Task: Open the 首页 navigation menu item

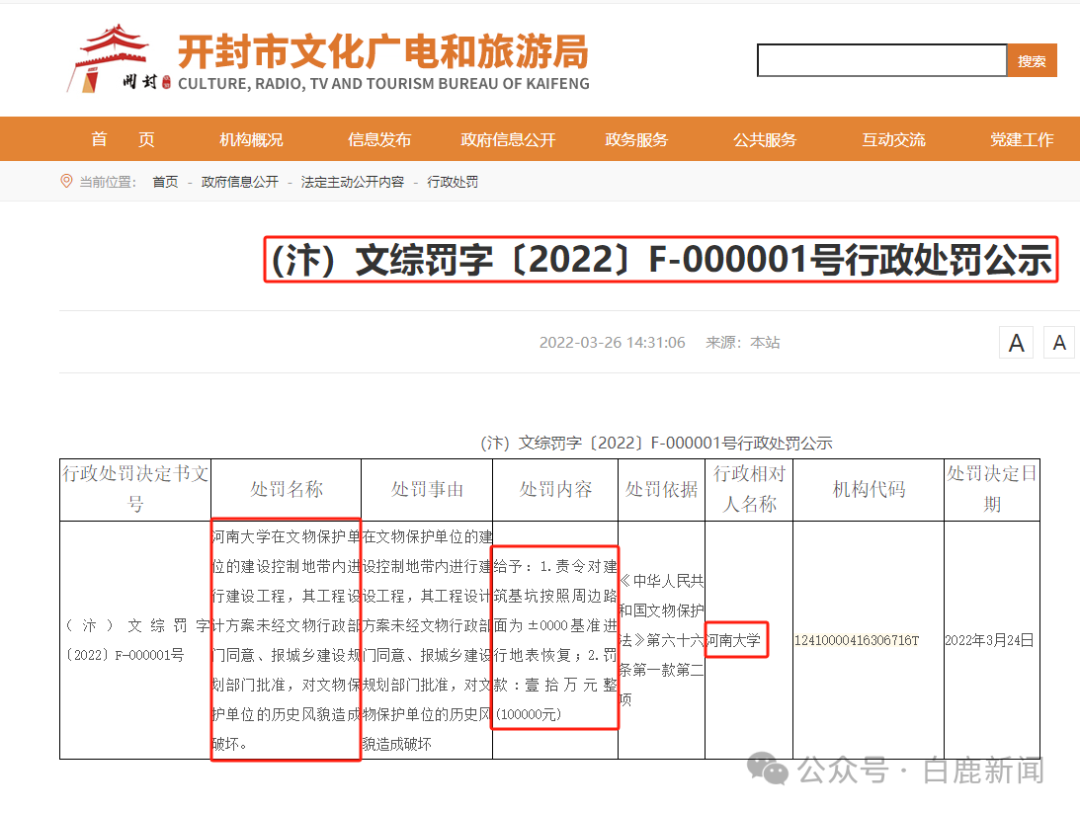Action: click(123, 139)
